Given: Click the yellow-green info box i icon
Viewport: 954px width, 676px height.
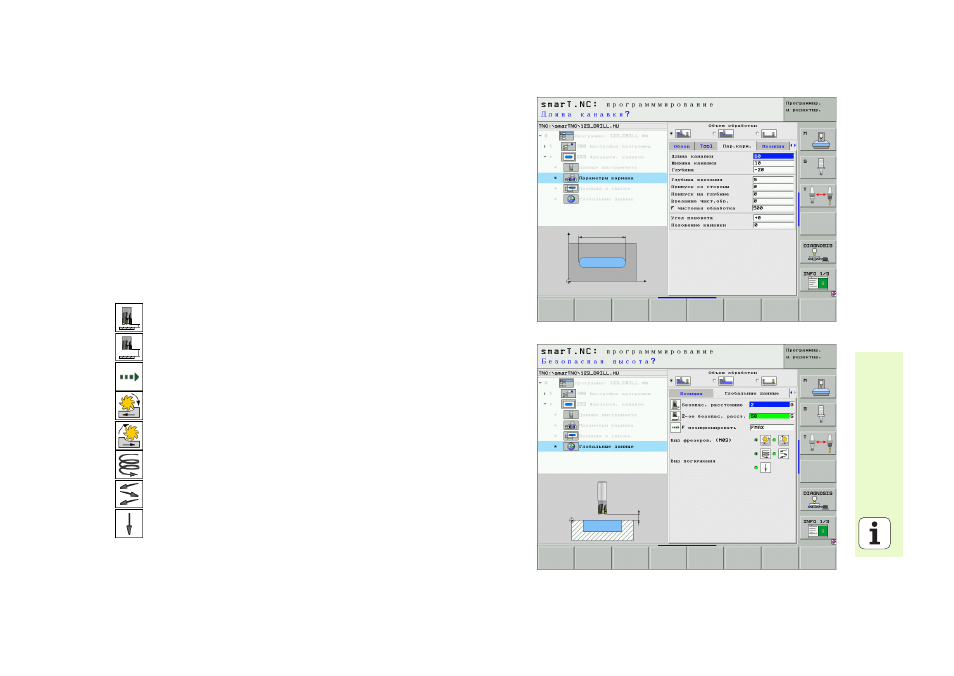Looking at the screenshot, I should 874,534.
